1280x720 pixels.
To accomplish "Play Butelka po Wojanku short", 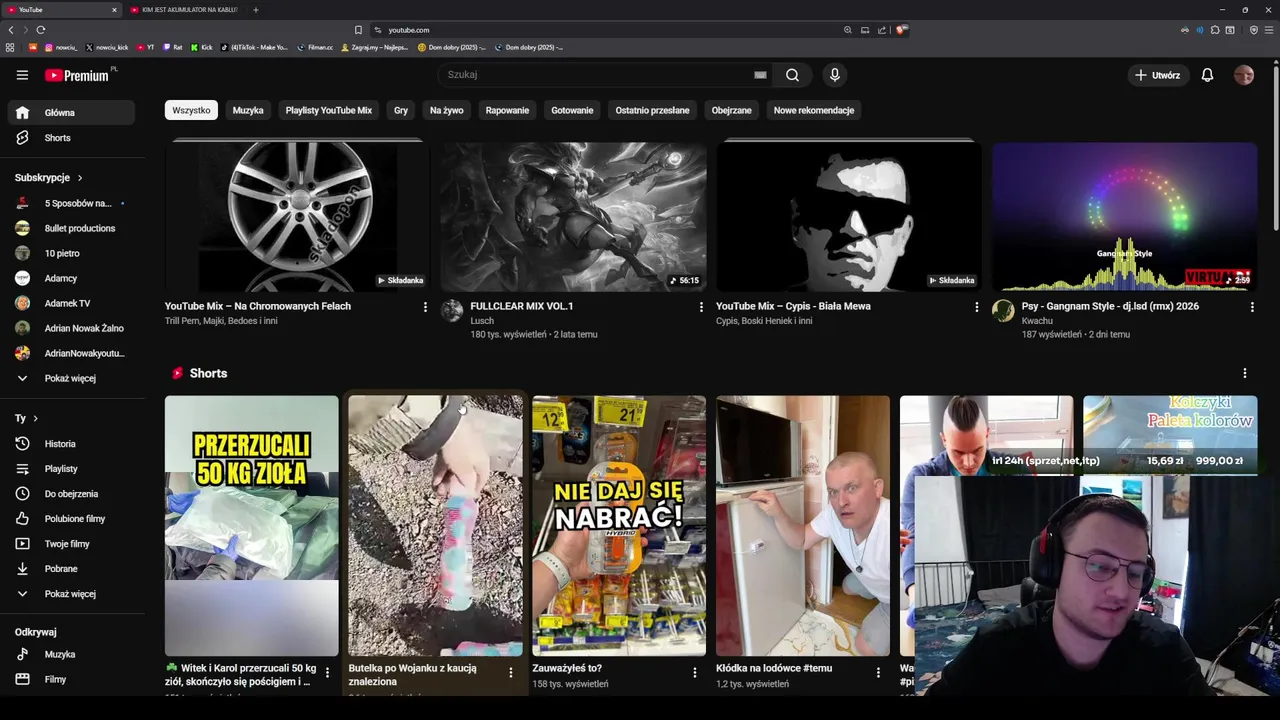I will tap(435, 526).
